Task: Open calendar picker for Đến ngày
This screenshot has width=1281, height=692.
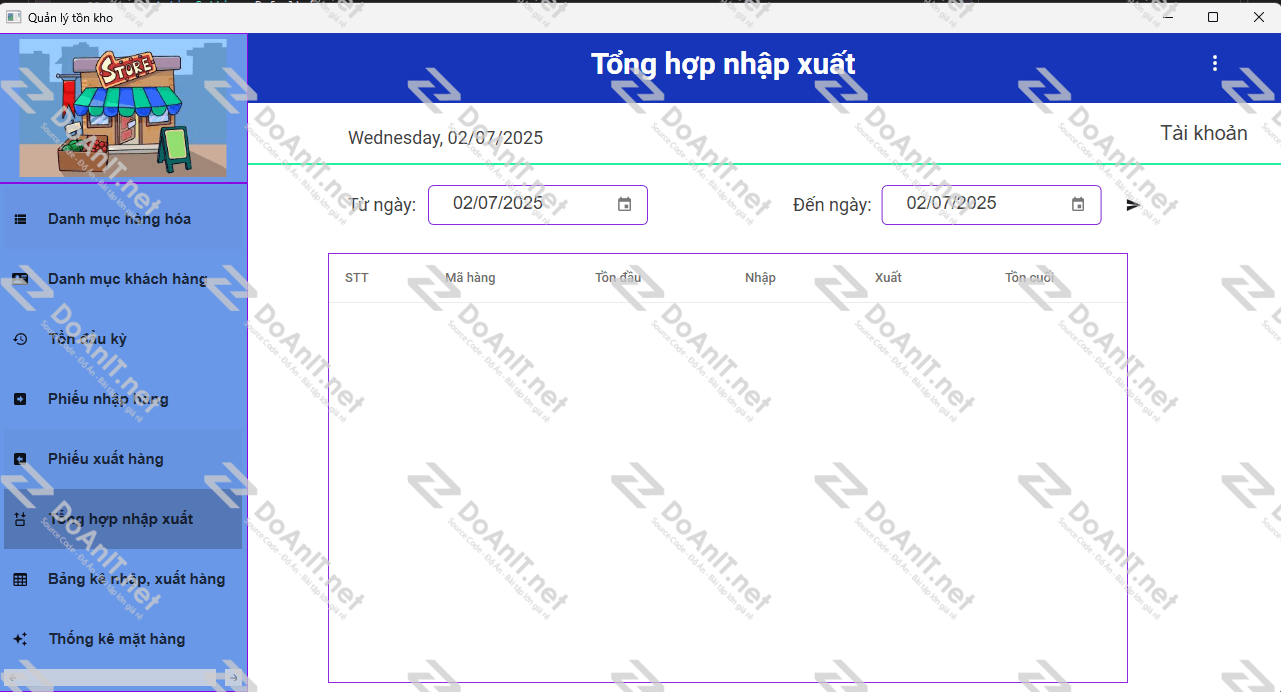Action: tap(1078, 204)
